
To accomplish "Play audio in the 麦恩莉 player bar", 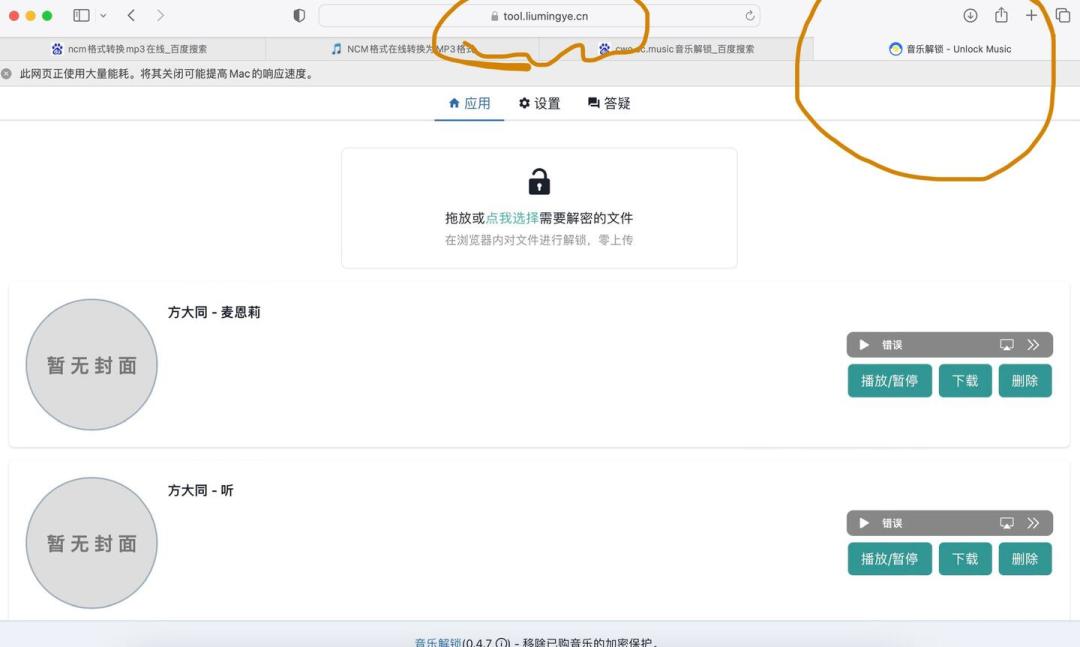I will coord(864,345).
